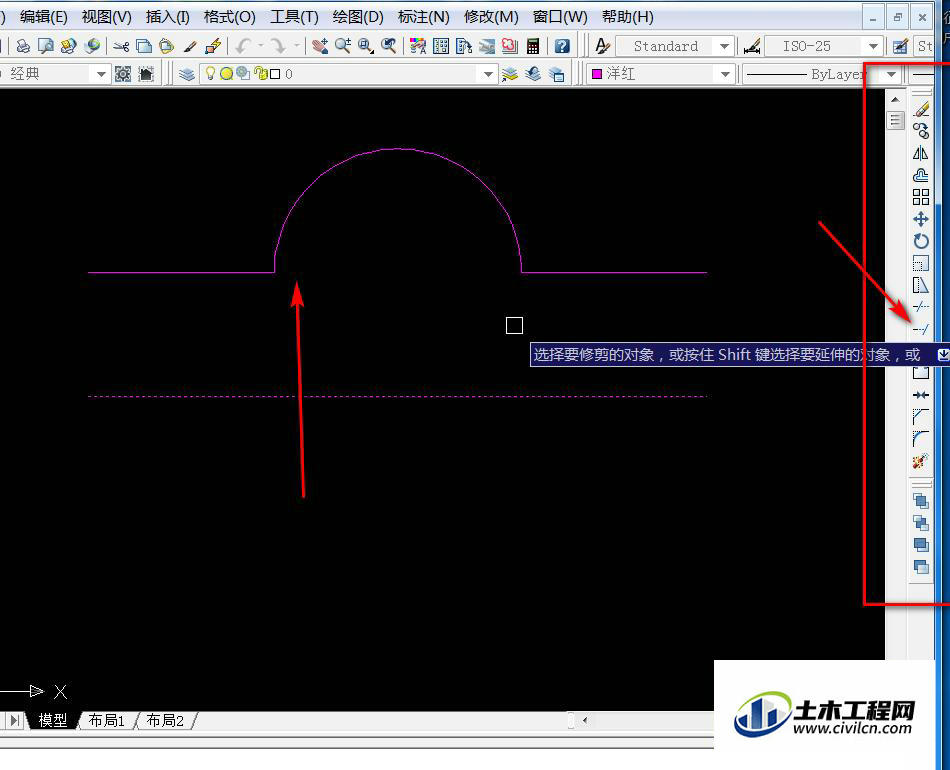
Task: Open the ISO-25 dimension style dropdown
Action: click(x=873, y=47)
